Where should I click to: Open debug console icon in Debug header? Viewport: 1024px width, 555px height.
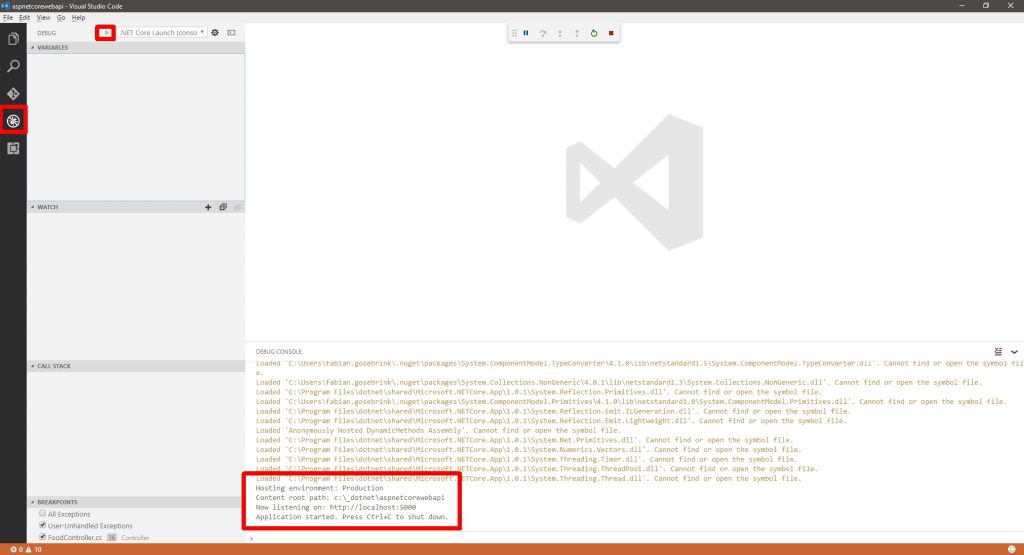point(232,33)
